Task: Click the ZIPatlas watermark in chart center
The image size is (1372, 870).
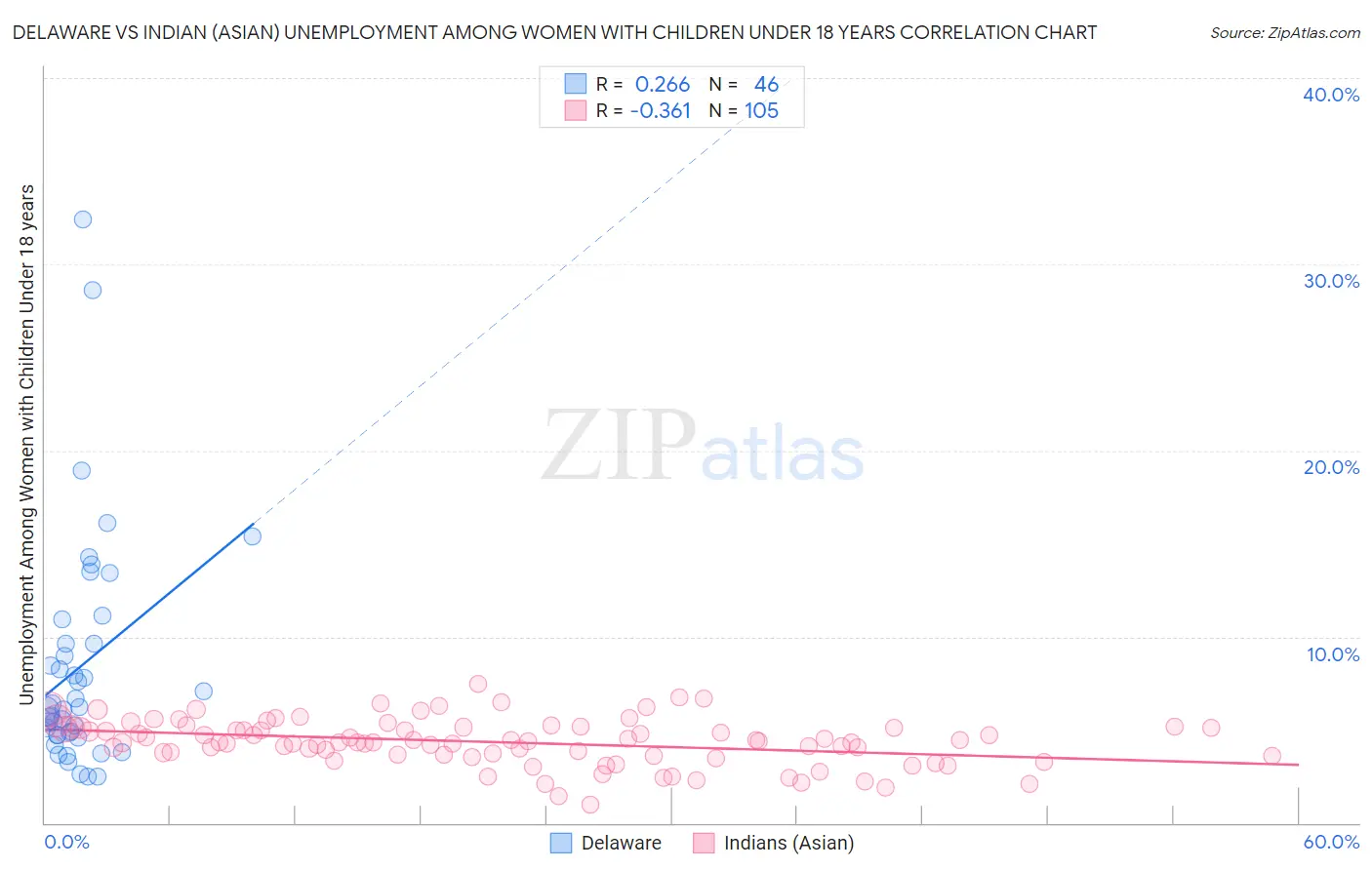Action: pos(703,447)
